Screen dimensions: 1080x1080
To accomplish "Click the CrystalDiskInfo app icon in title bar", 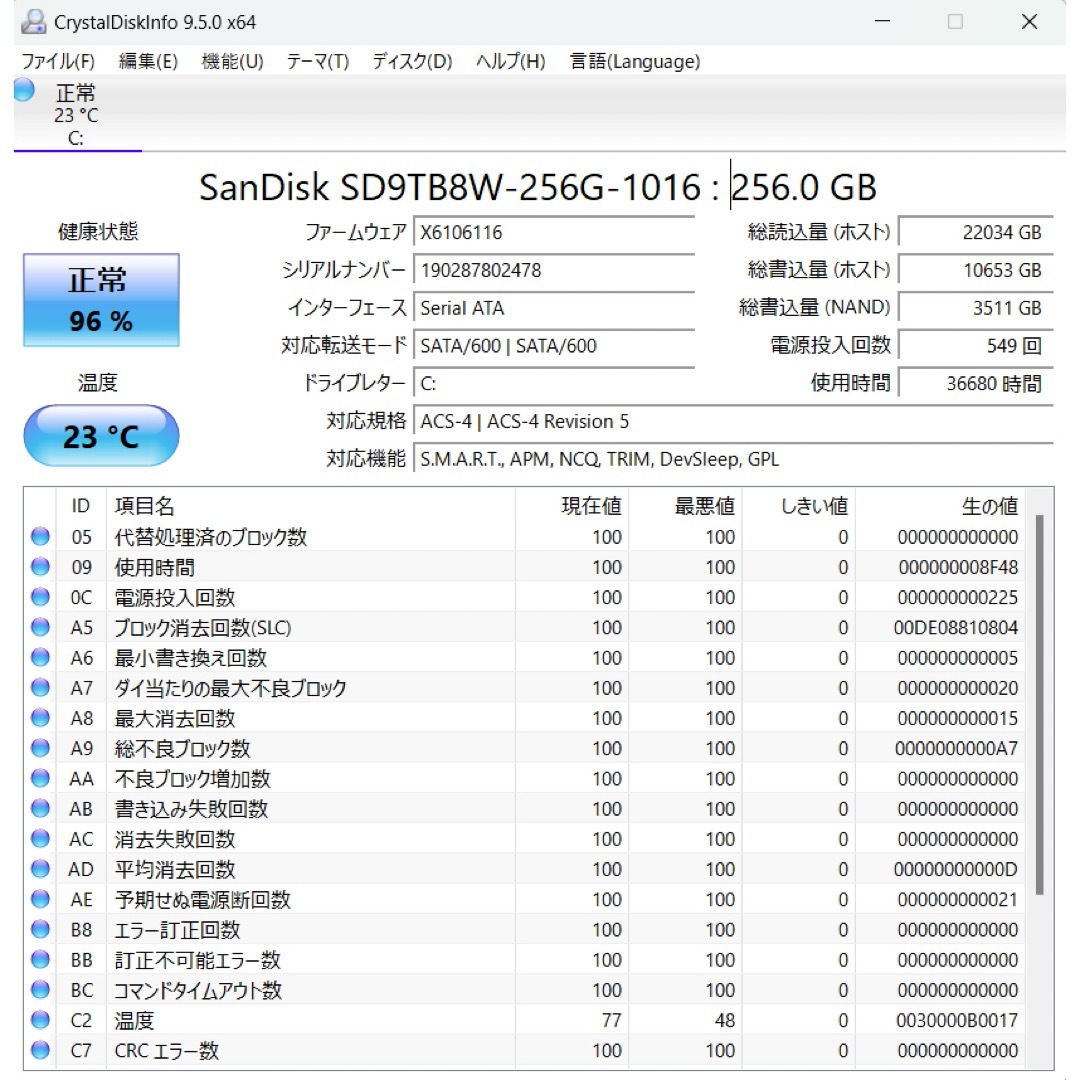I will pos(33,22).
